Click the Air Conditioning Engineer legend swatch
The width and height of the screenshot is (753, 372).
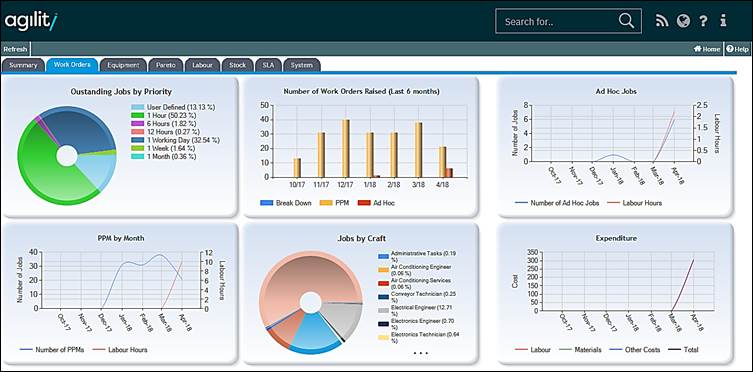383,270
